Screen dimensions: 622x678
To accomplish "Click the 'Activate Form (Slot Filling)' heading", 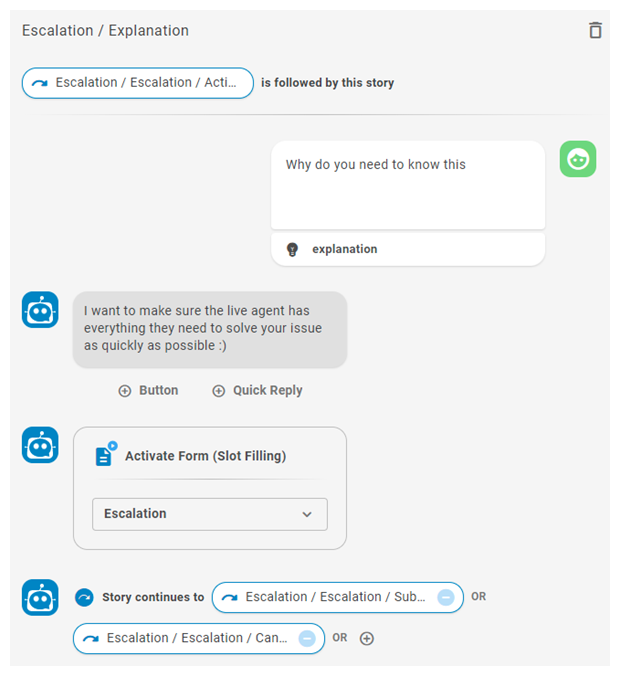I will coord(205,456).
